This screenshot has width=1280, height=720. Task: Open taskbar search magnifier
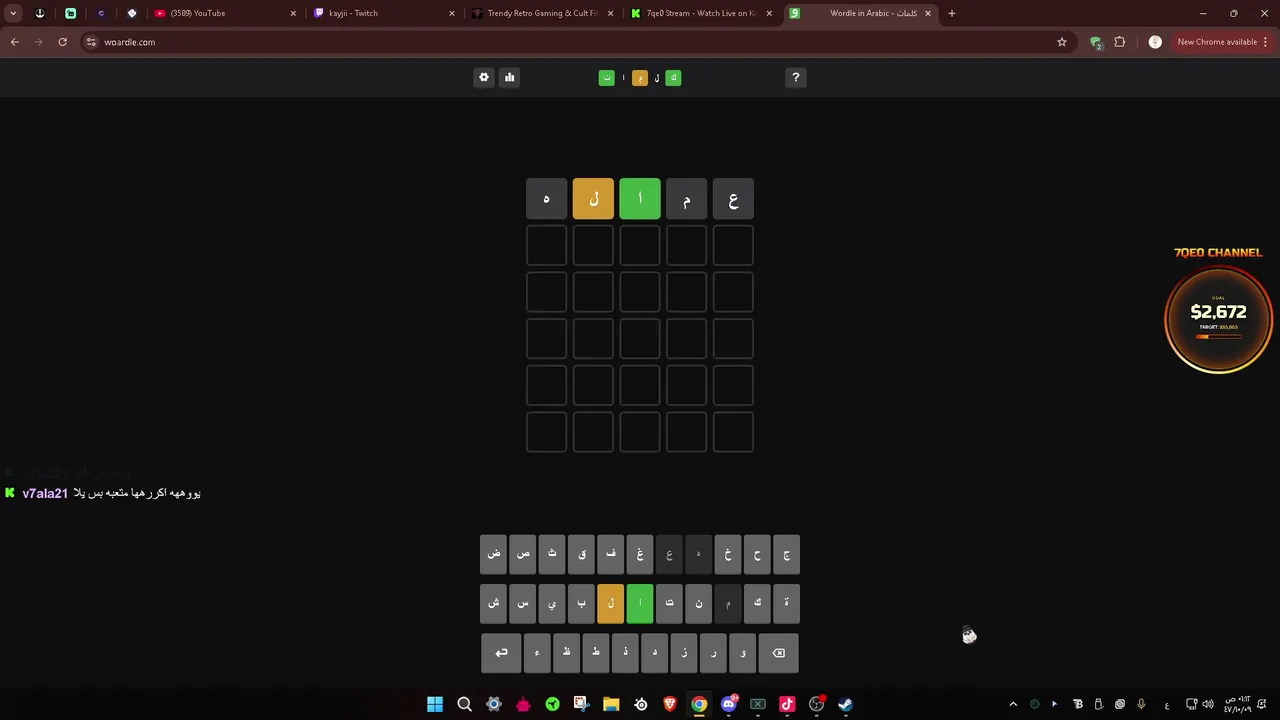(x=464, y=704)
